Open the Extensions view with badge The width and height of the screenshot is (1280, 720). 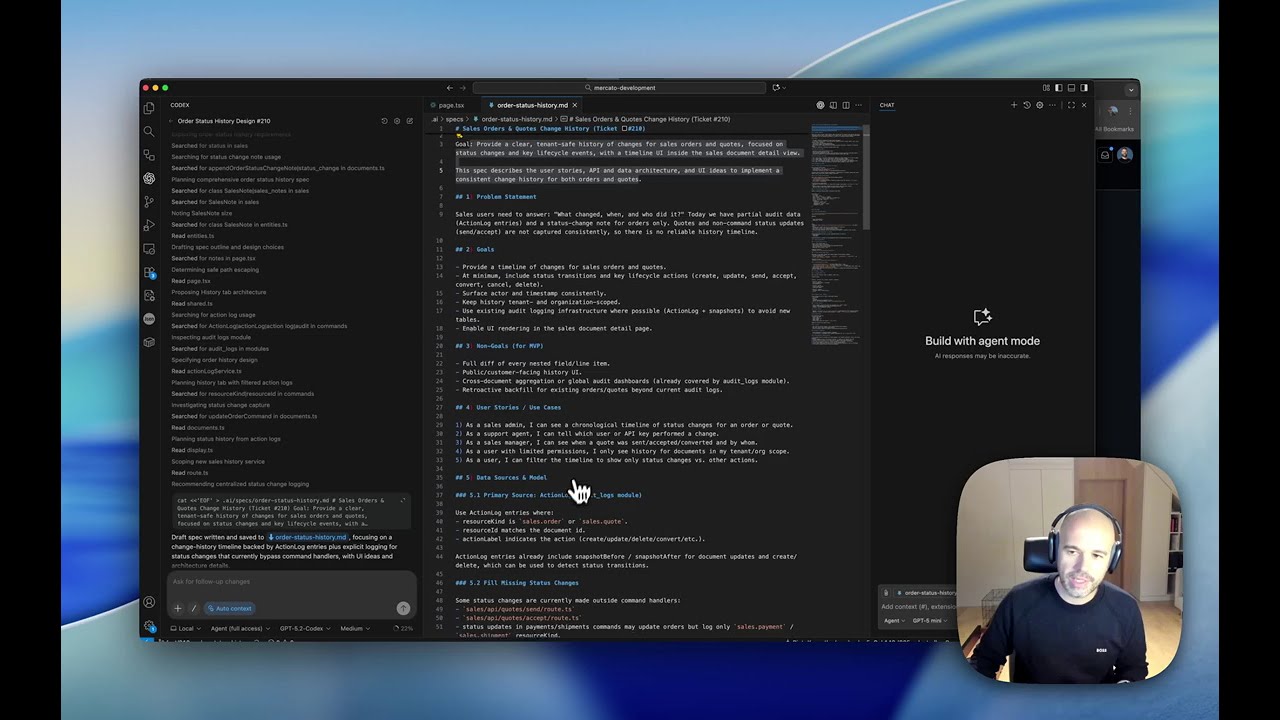[149, 272]
